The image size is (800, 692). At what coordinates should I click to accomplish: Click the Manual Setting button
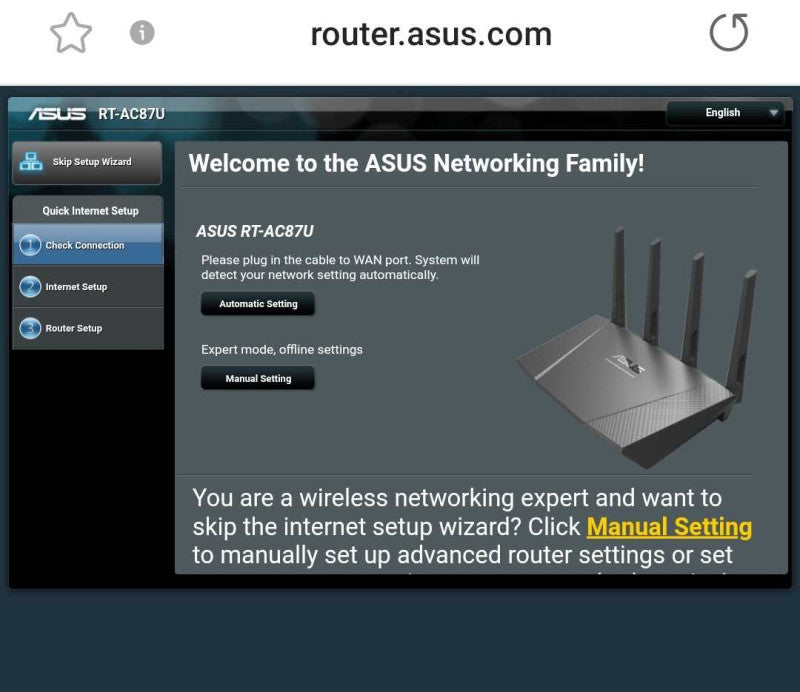(x=258, y=378)
